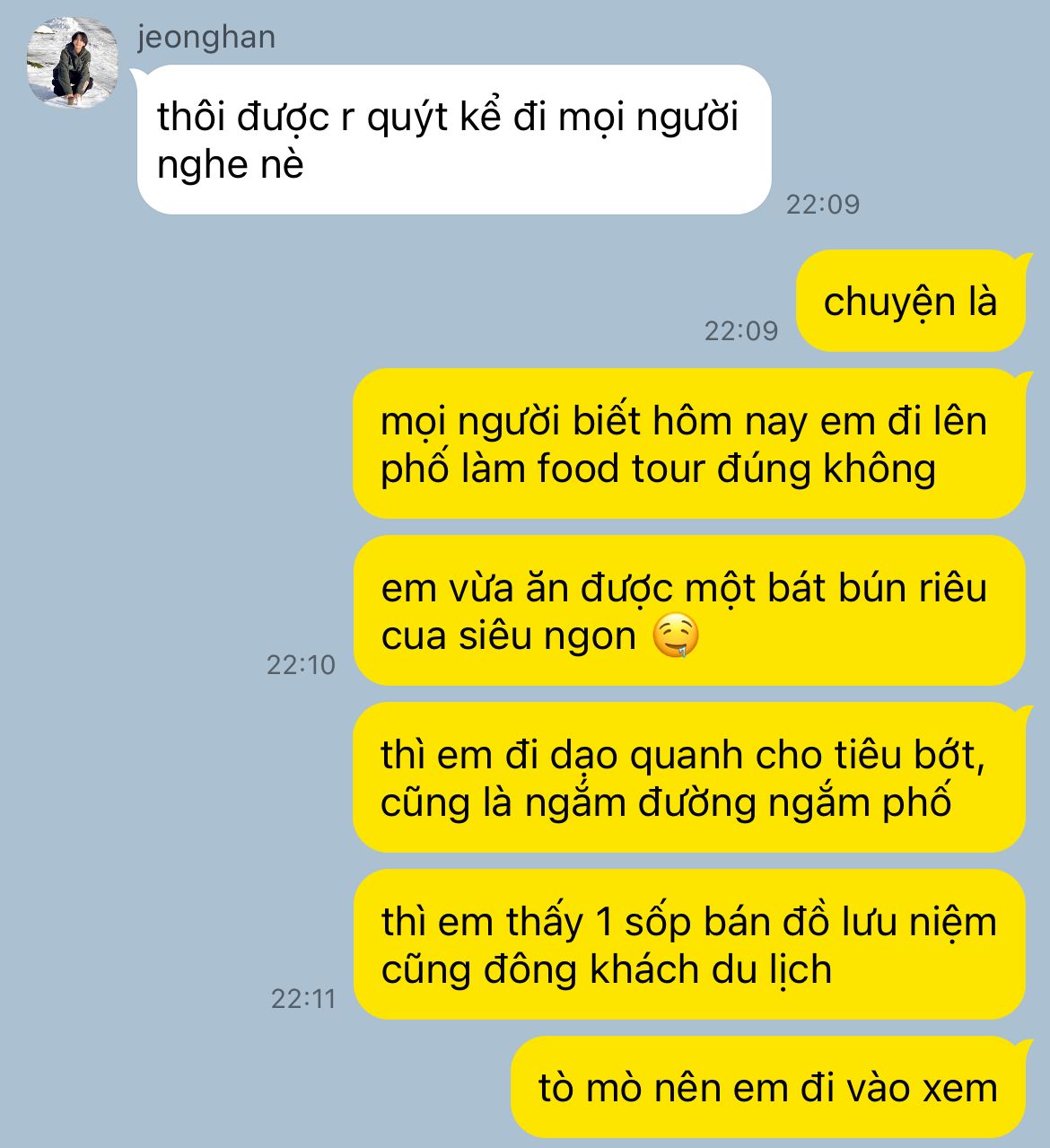Click the 22:10 timestamp
1050x1148 pixels.
point(301,665)
